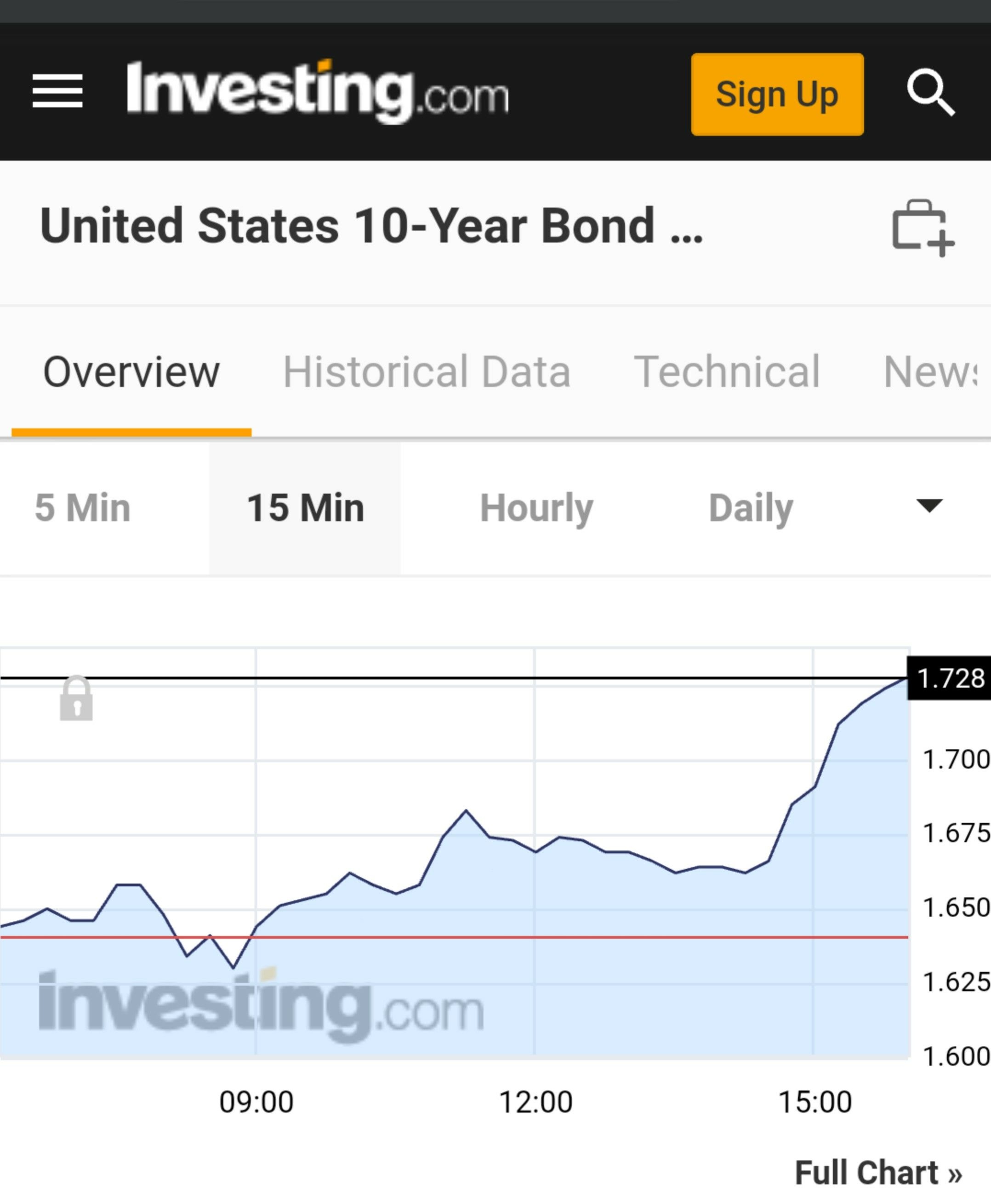
Task: Select the 15 Min chart interval
Action: coord(305,508)
